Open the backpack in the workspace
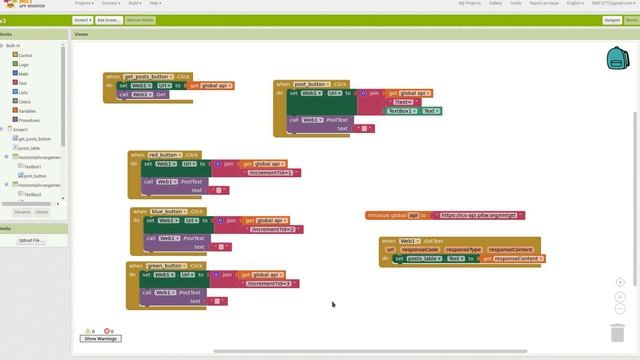Viewport: 640px width, 360px height. click(618, 58)
